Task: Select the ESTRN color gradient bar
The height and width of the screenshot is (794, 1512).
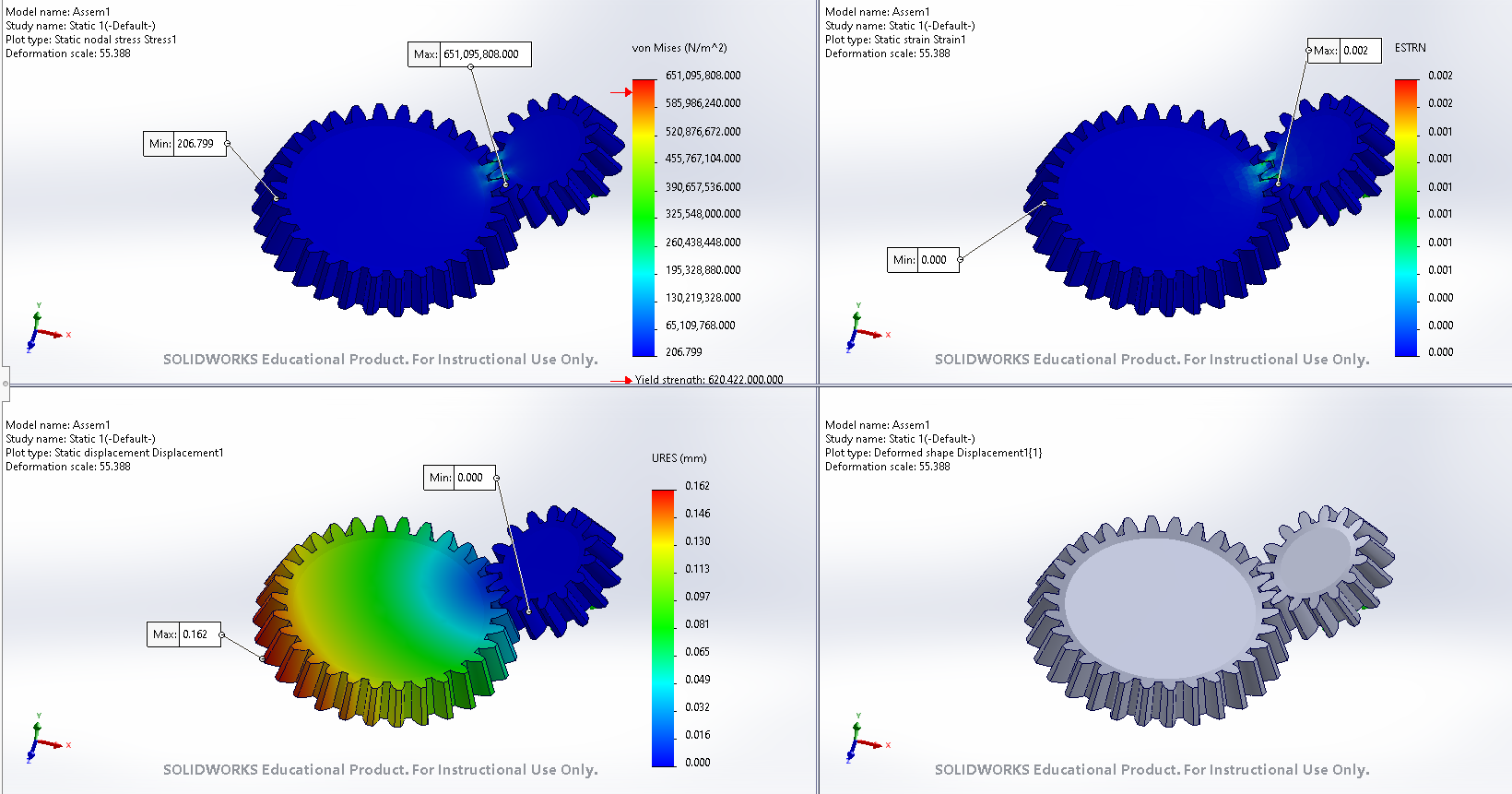Action: pos(1406,218)
